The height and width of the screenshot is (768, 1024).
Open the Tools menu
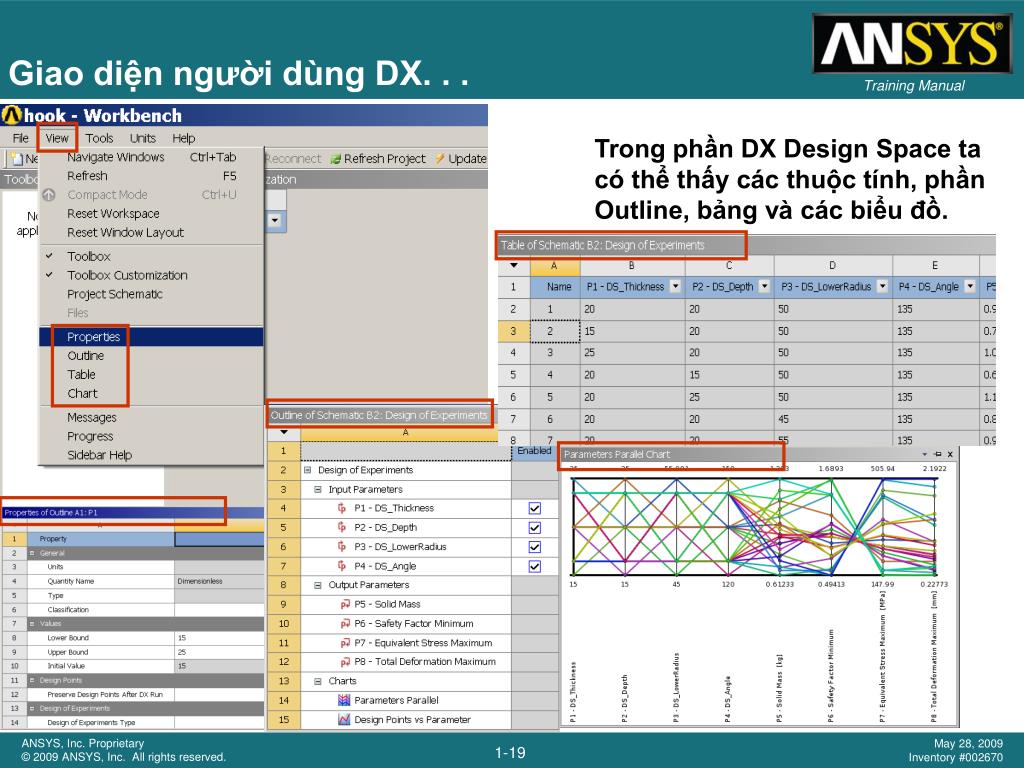point(99,138)
